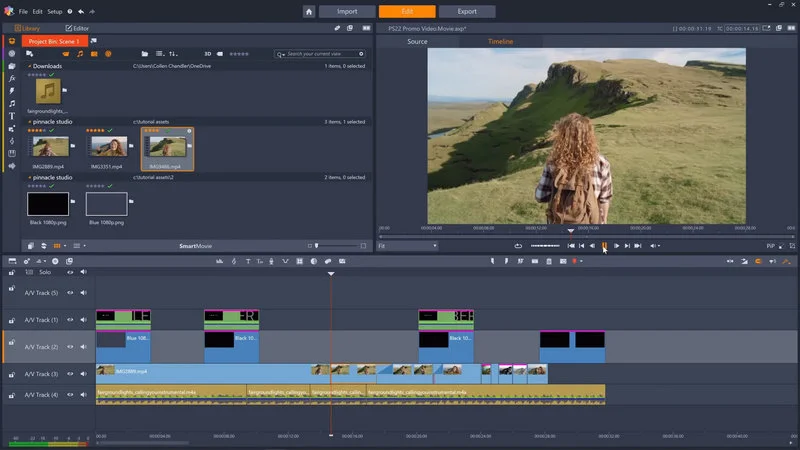Toggle the lock on A/V Track (4)
Screen dimensions: 800x450
[x=11, y=395]
